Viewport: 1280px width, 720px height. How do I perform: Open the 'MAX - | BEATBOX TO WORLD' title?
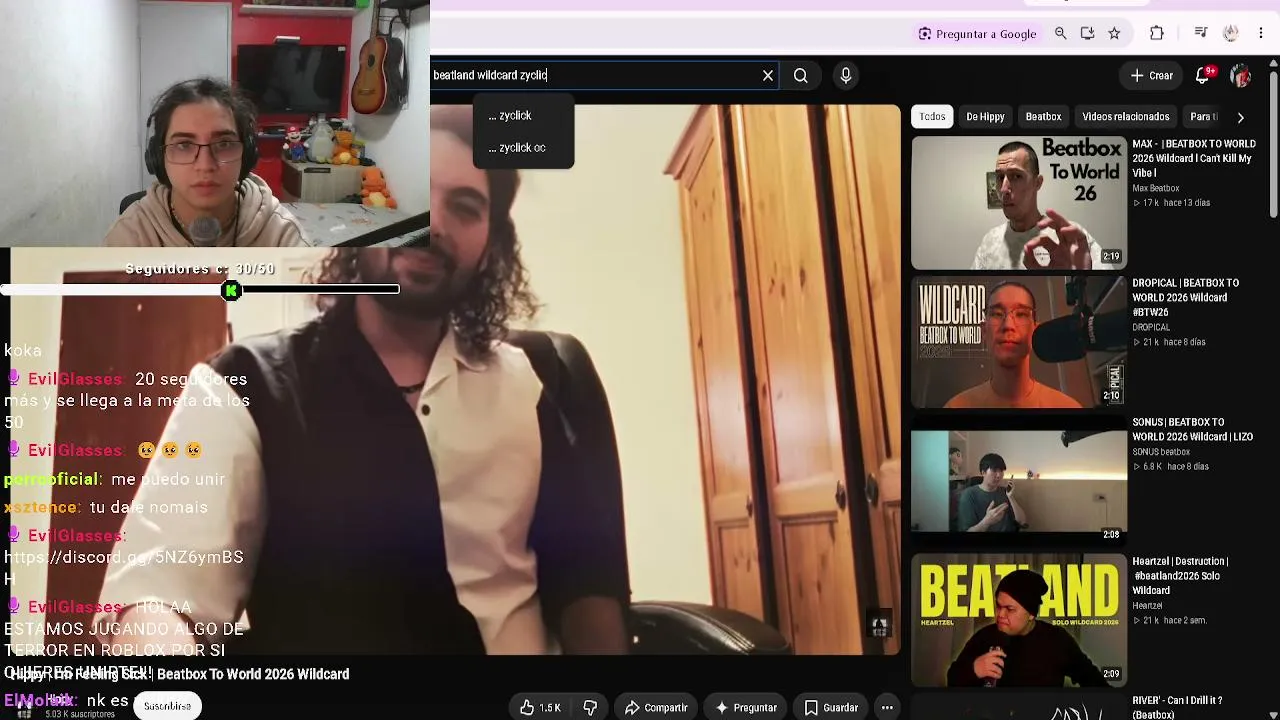pyautogui.click(x=1194, y=159)
